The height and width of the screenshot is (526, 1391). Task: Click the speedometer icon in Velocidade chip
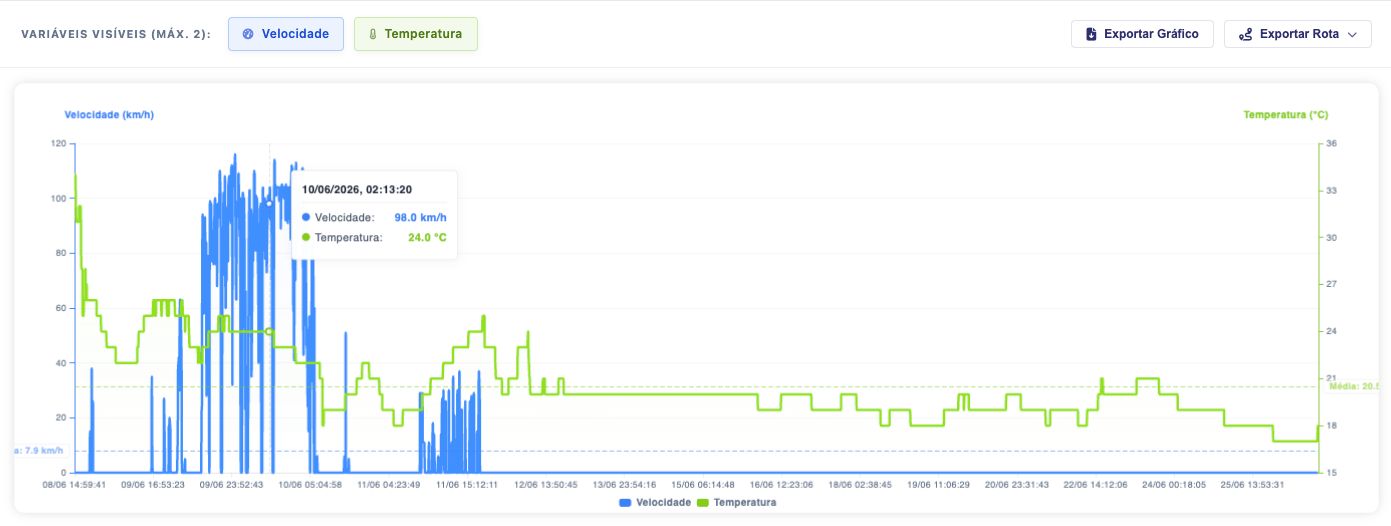pos(248,34)
